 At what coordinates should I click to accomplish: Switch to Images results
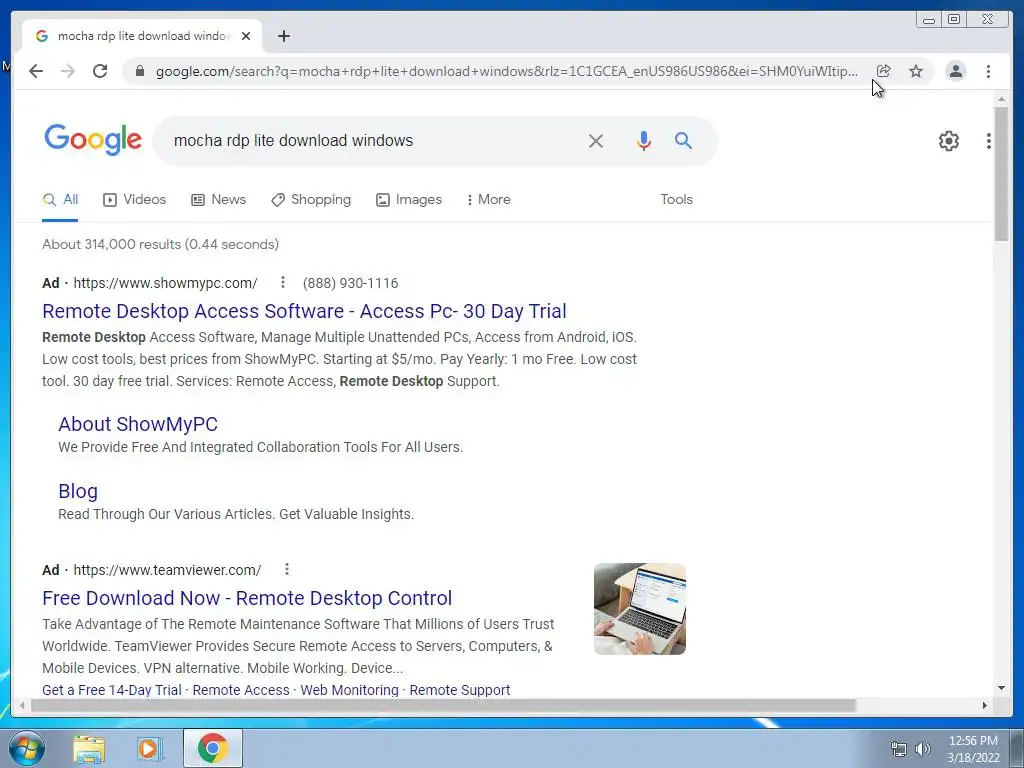click(409, 199)
